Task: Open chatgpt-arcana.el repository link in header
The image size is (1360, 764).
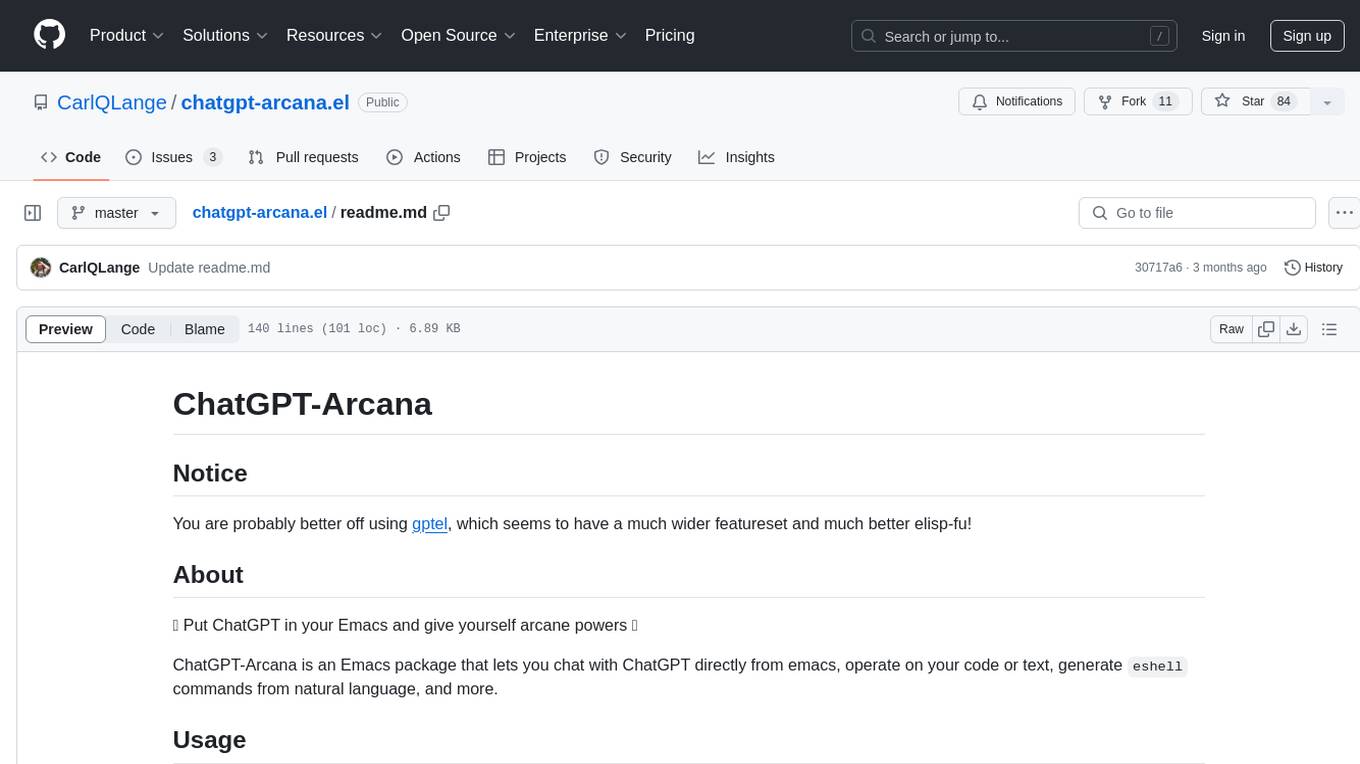Action: coord(265,102)
